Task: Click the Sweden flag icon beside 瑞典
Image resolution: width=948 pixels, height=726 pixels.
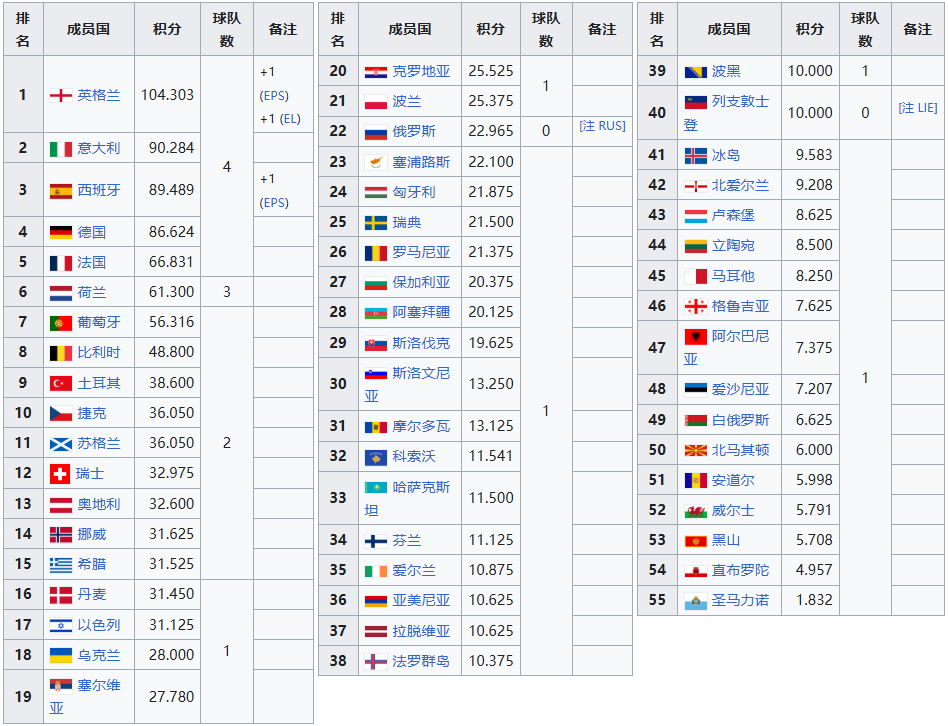Action: tap(375, 222)
